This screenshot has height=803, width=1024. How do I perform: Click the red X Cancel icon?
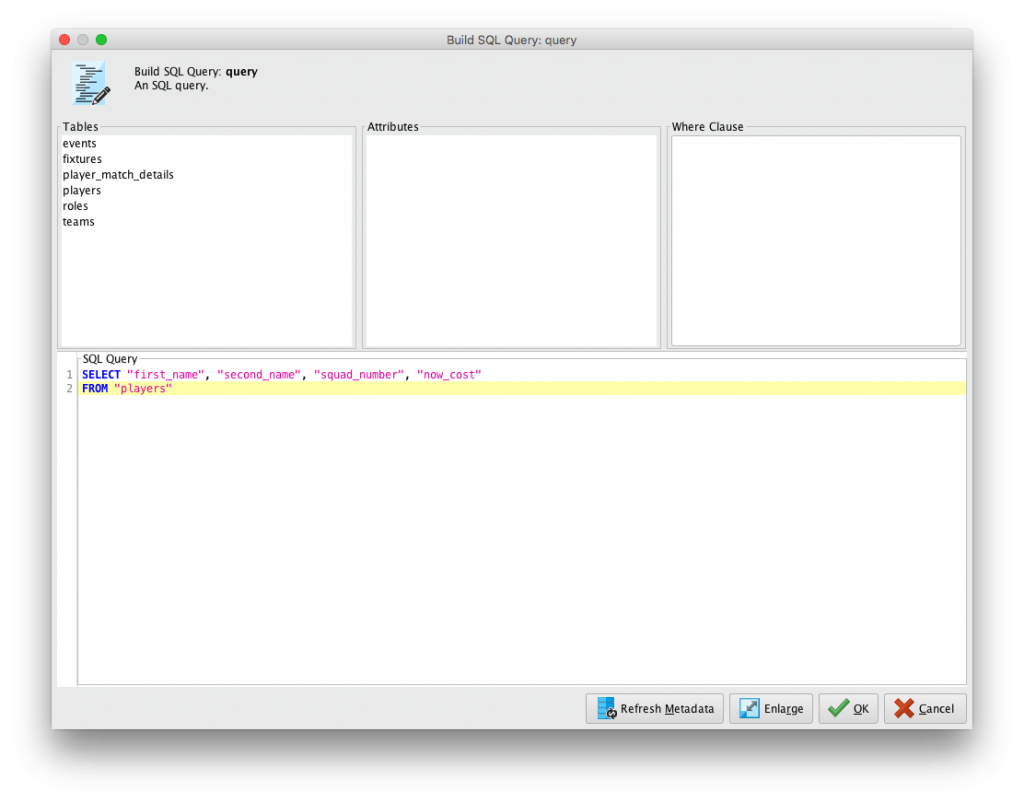pyautogui.click(x=903, y=709)
